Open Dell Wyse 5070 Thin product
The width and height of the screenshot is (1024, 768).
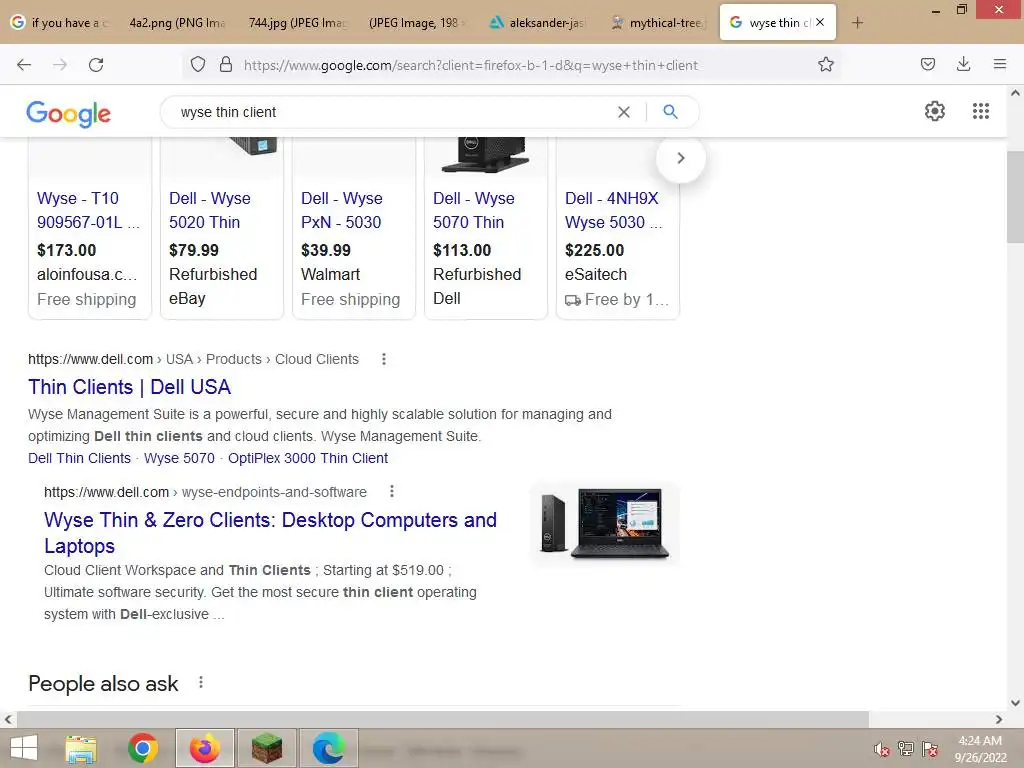pos(473,210)
